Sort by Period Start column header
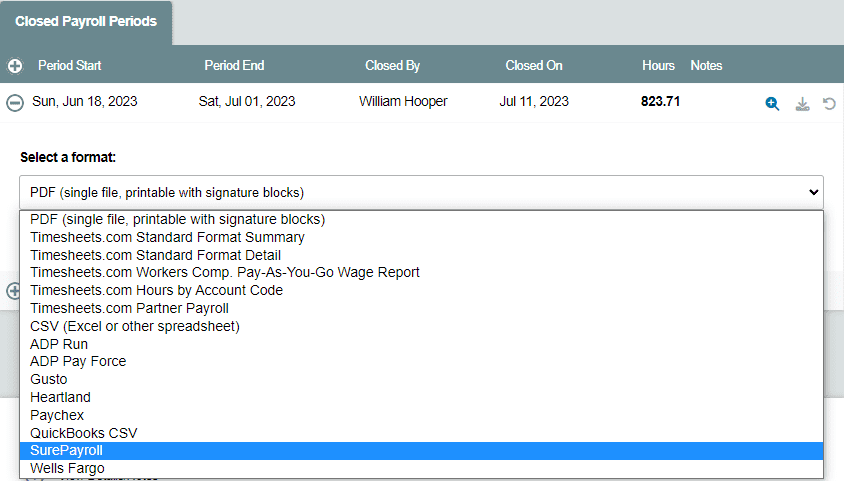This screenshot has width=844, height=481. click(69, 66)
